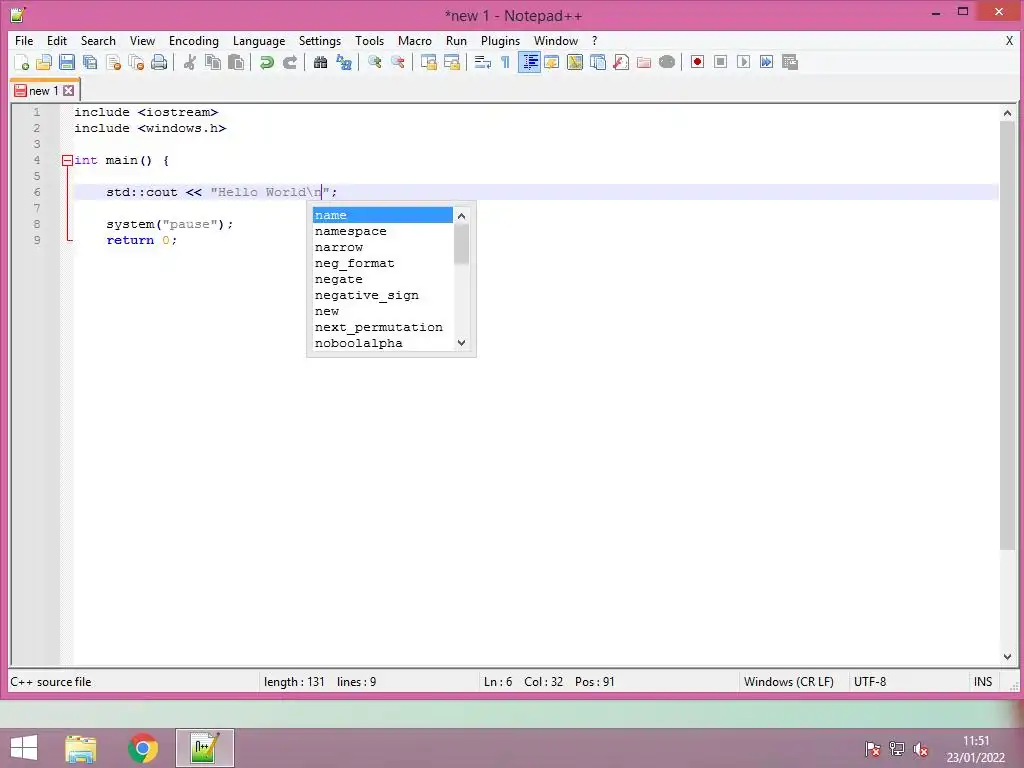Click the Close All toolbar icon
The height and width of the screenshot is (768, 1024).
tap(136, 62)
